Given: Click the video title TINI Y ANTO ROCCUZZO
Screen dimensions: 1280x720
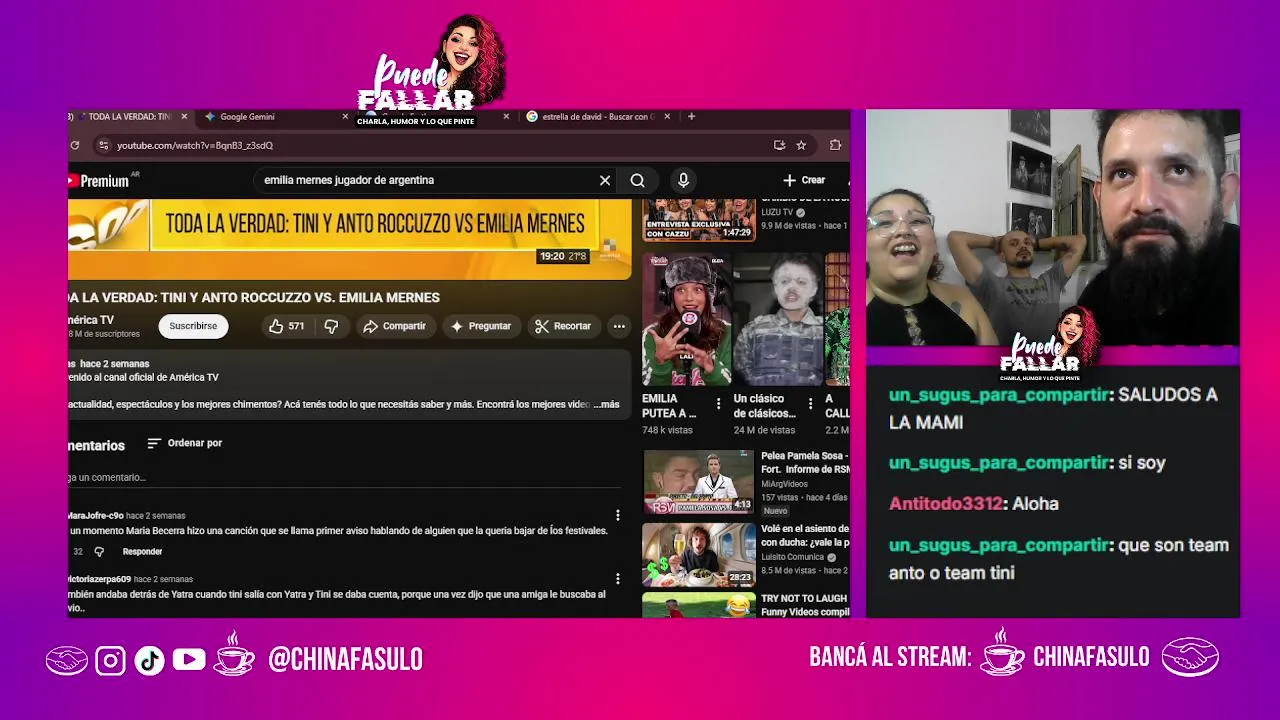Looking at the screenshot, I should point(254,298).
